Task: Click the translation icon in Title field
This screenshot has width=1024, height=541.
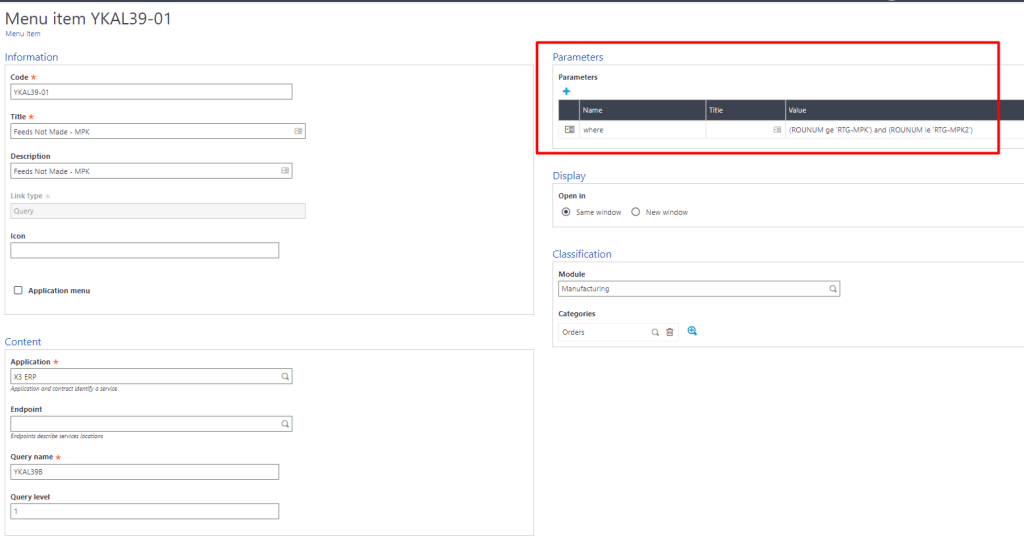Action: [x=298, y=131]
